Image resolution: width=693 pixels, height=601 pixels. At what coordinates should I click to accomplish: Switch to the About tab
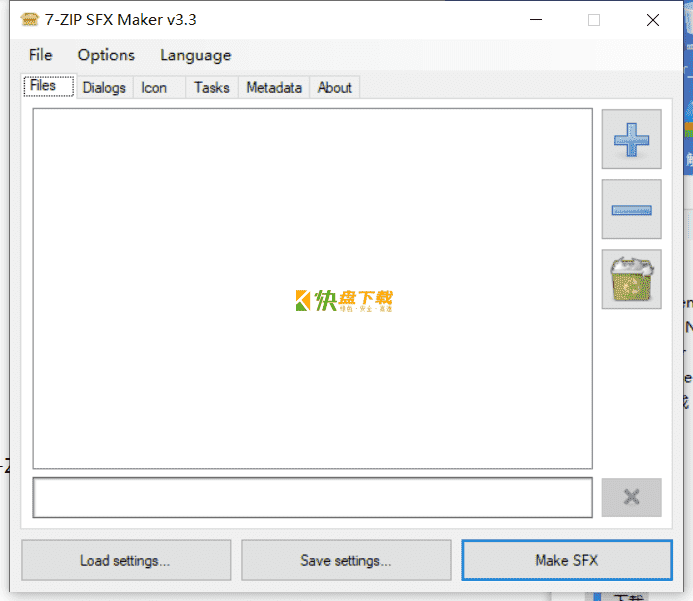click(335, 87)
